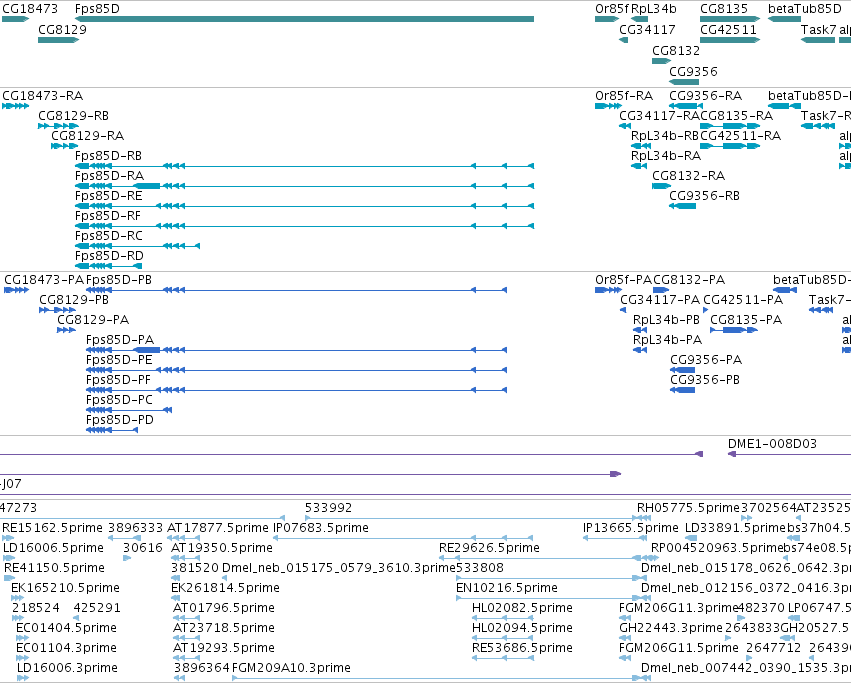
Task: Select the CG42511 gene label
Action: coord(728,29)
